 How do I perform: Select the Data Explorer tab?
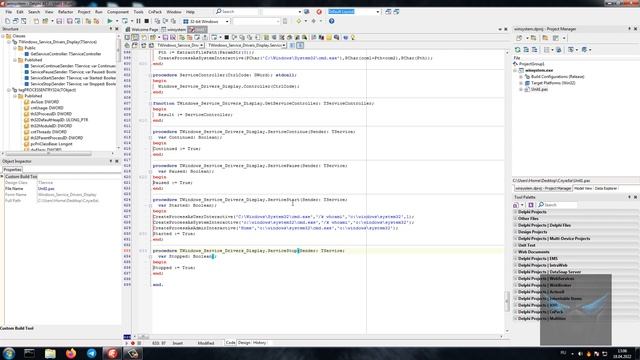pos(606,188)
